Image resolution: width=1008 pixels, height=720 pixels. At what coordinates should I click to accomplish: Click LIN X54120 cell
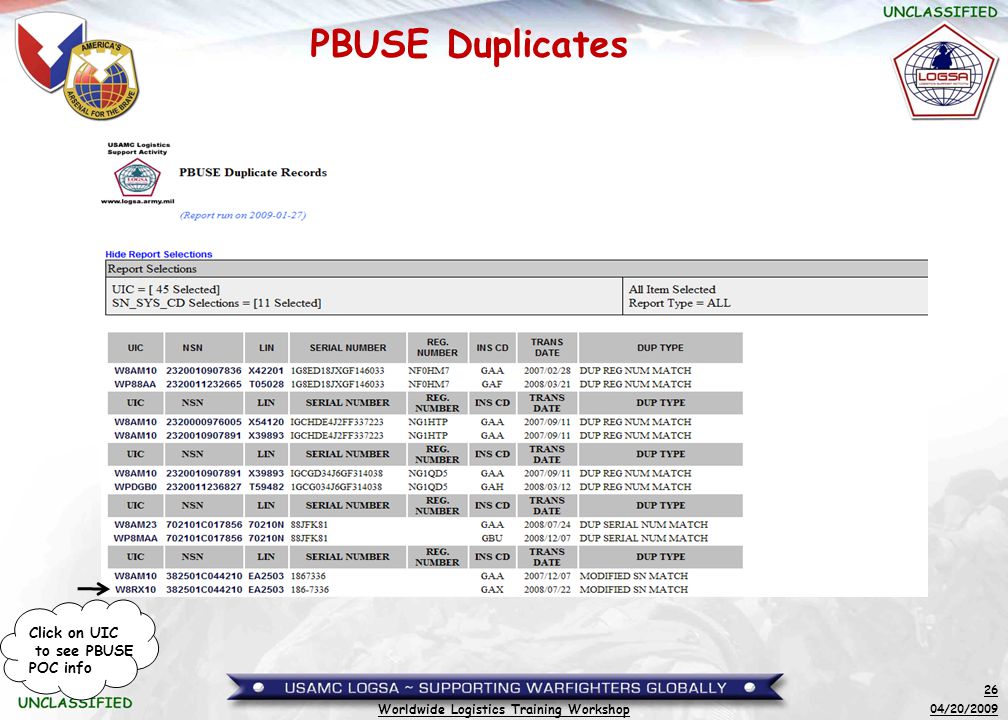(x=266, y=422)
